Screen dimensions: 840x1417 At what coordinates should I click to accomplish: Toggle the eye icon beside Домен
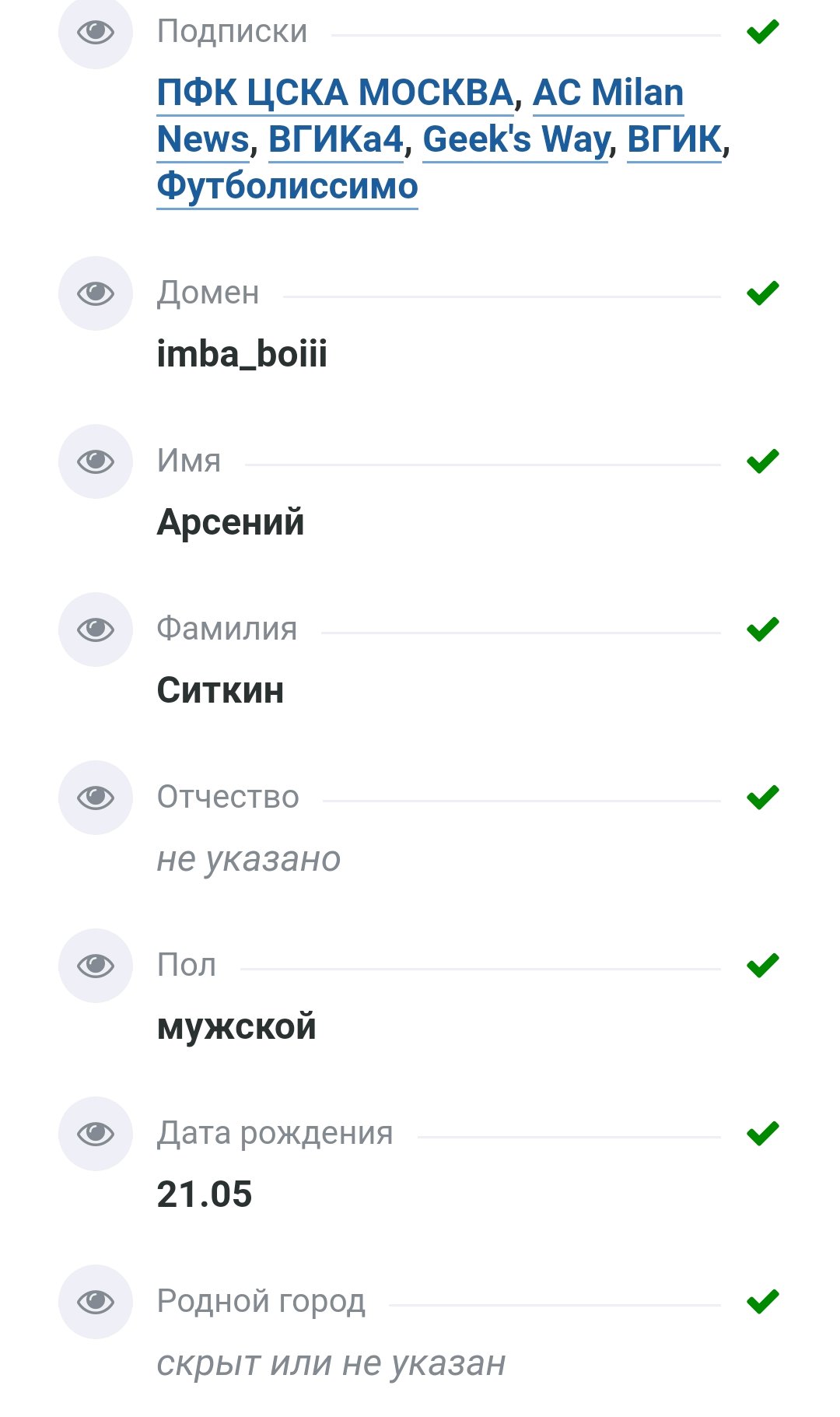pyautogui.click(x=96, y=293)
